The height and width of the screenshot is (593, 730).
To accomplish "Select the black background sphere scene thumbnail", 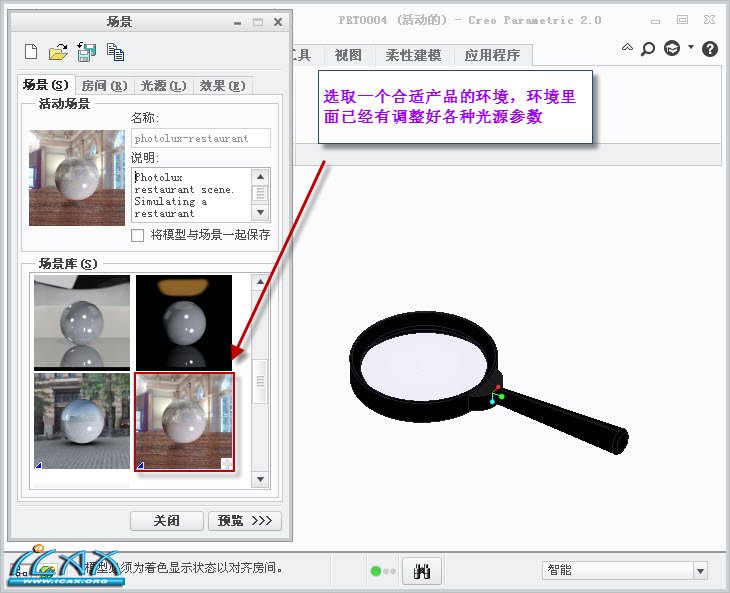I will [184, 322].
